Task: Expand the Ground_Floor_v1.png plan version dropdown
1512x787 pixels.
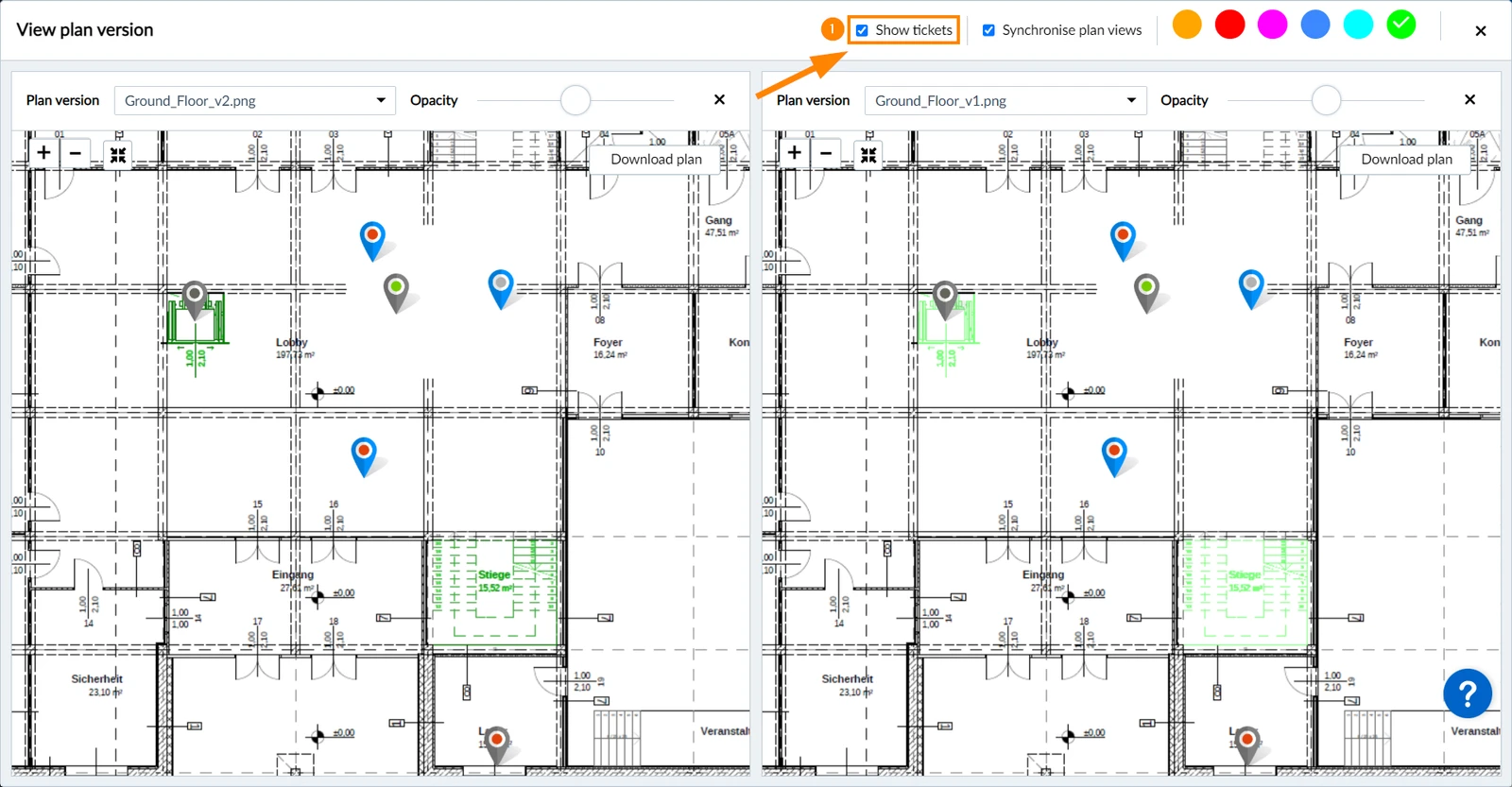Action: point(1005,100)
